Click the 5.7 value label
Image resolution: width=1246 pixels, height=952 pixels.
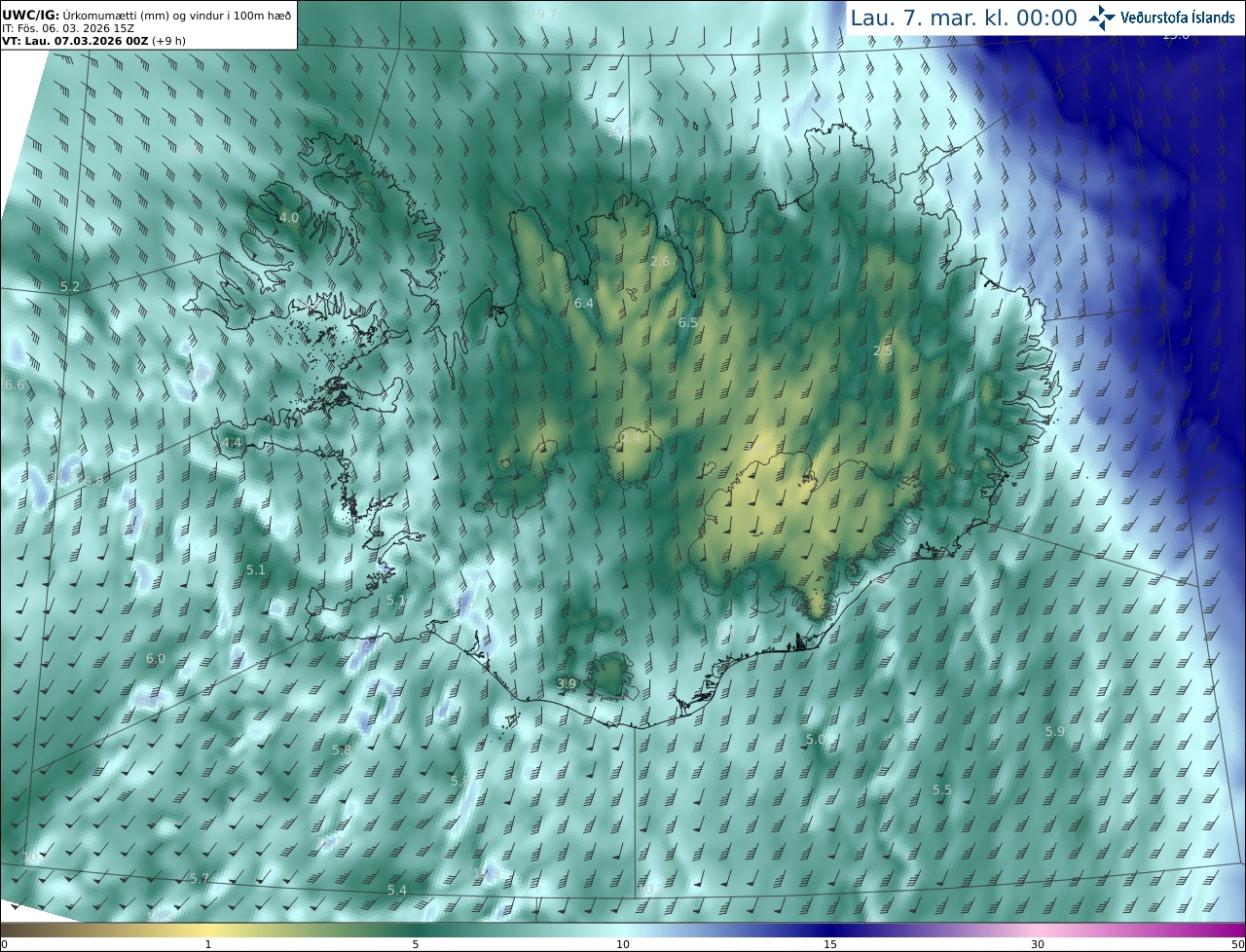(200, 878)
